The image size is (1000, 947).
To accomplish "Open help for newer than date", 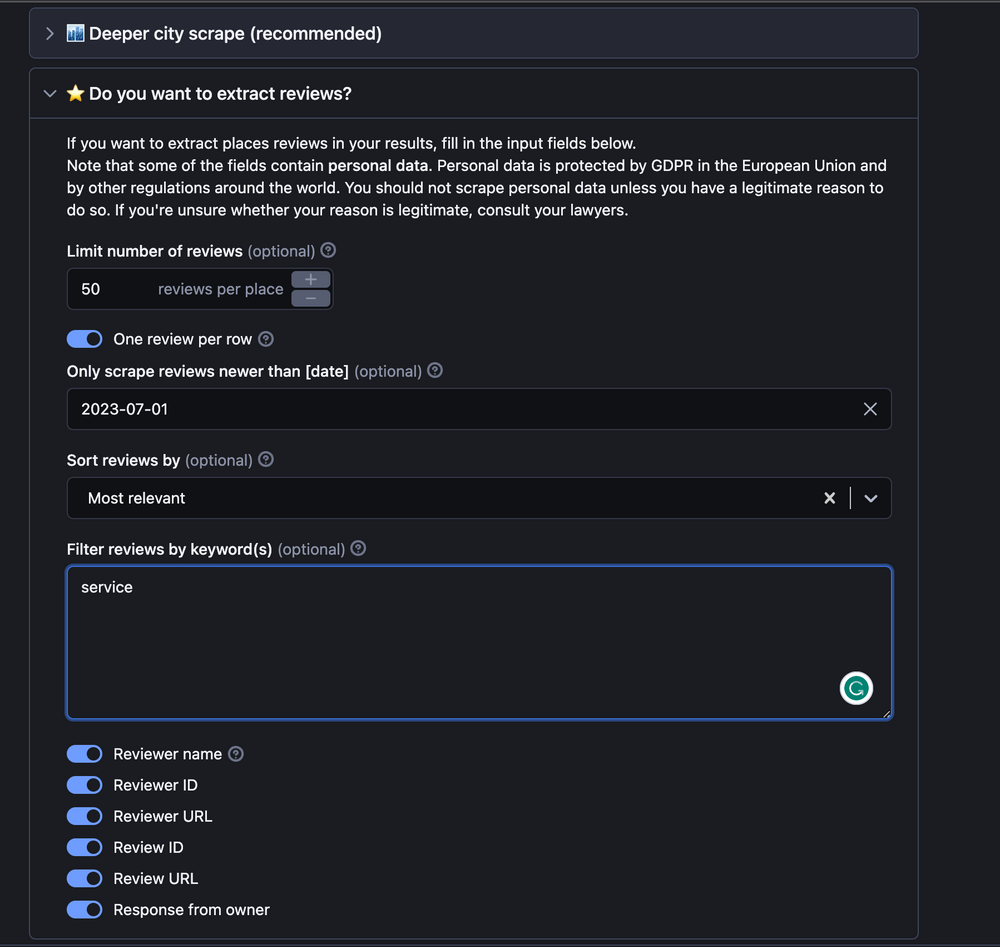I will coord(435,371).
